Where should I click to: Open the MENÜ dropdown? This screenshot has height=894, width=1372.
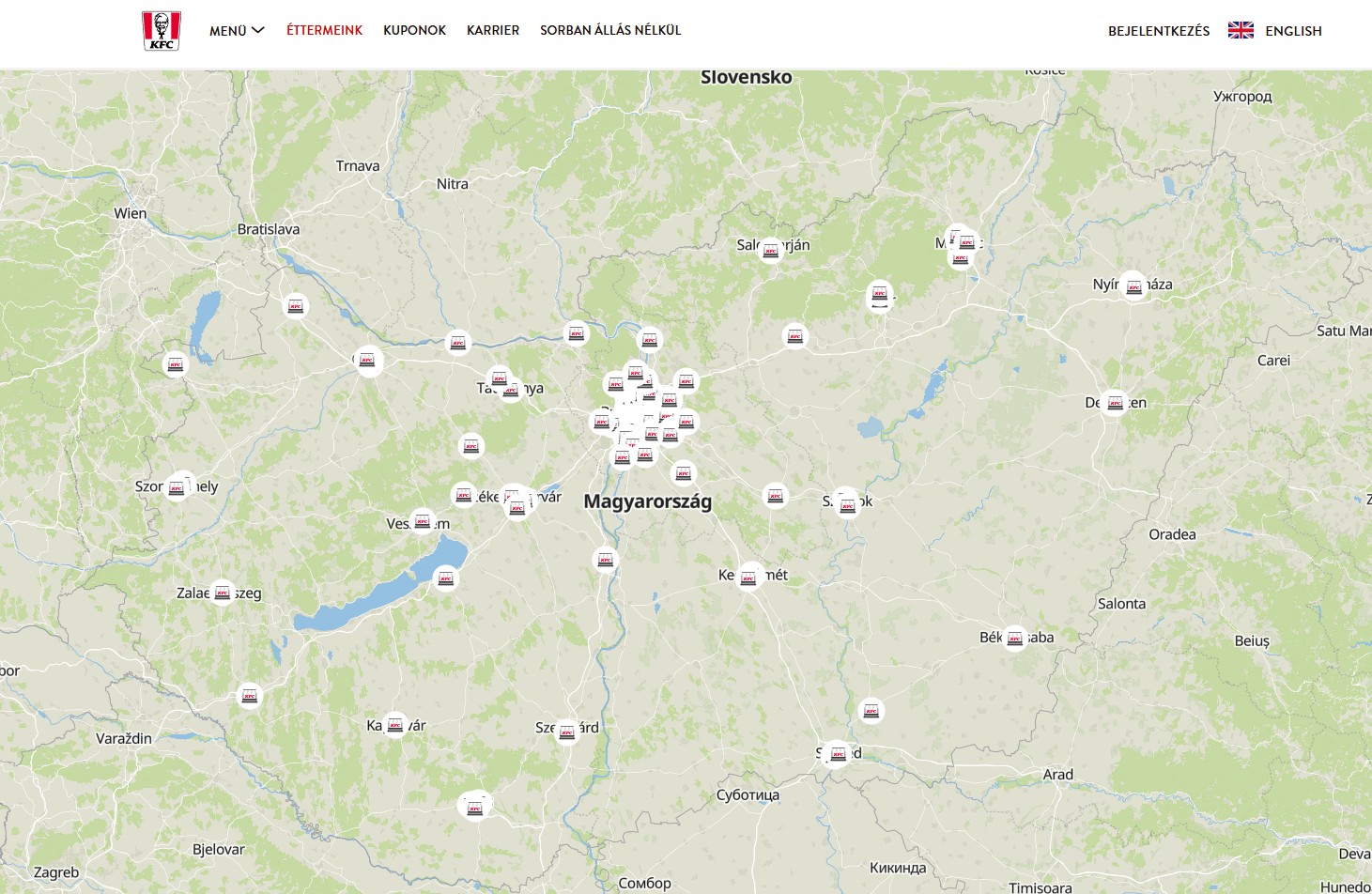pos(237,31)
